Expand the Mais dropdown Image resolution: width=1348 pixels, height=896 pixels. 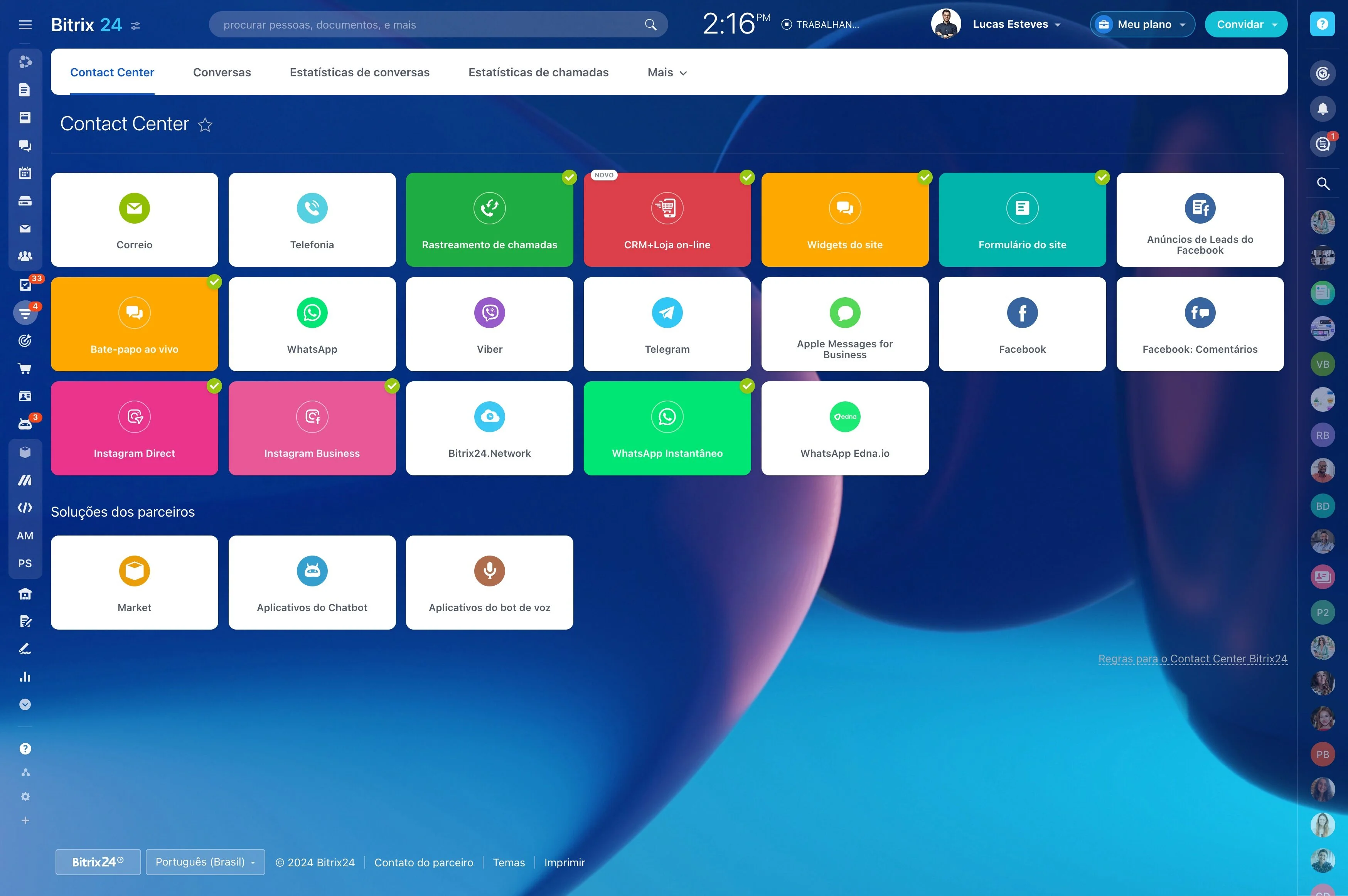pyautogui.click(x=667, y=72)
